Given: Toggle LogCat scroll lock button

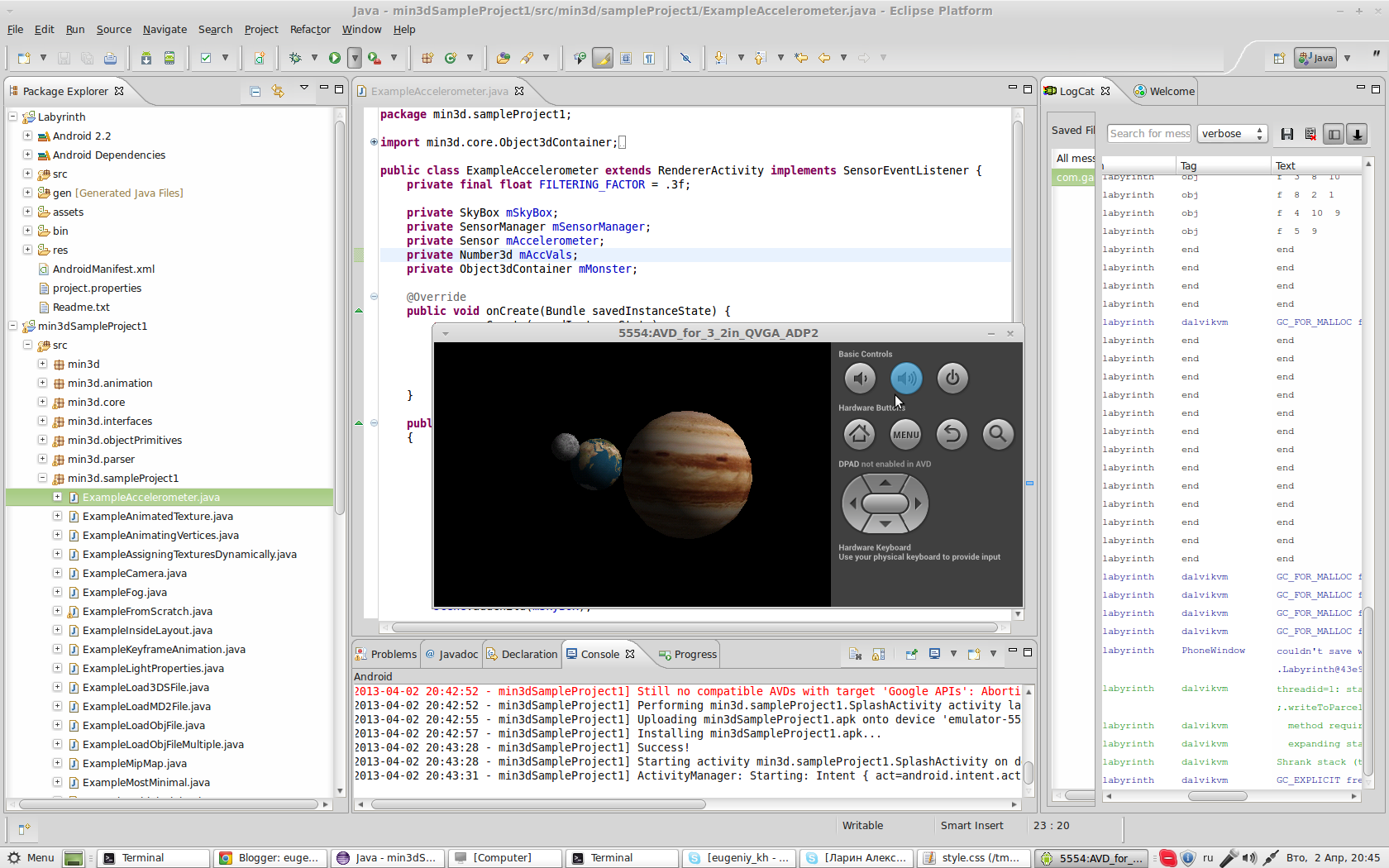Looking at the screenshot, I should 1357,134.
